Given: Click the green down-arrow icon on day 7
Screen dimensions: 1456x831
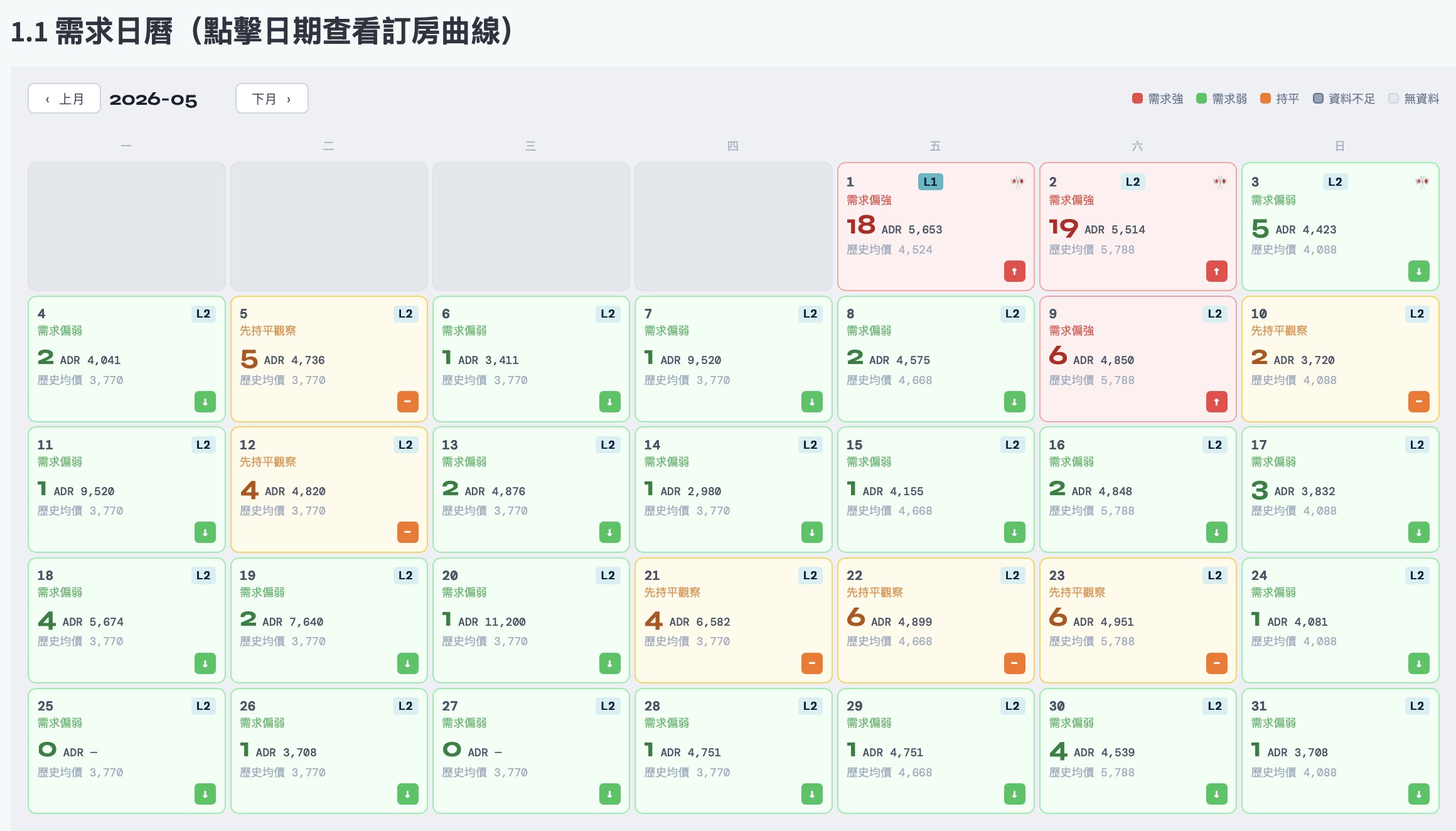Looking at the screenshot, I should tap(811, 402).
